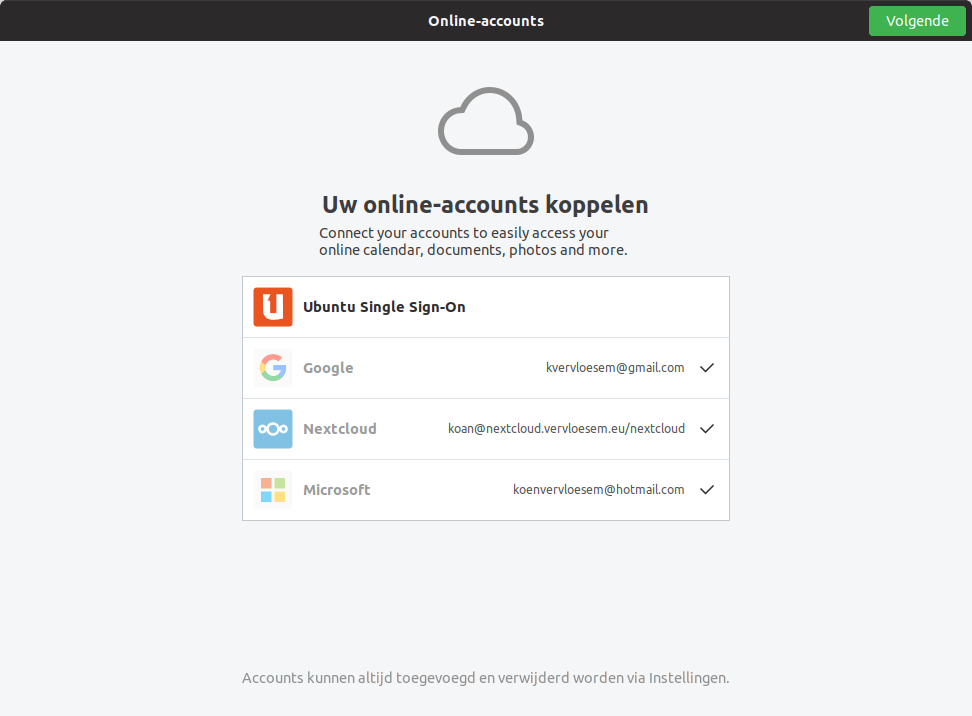Click the Nextcloud logo icon
972x716 pixels.
click(273, 429)
